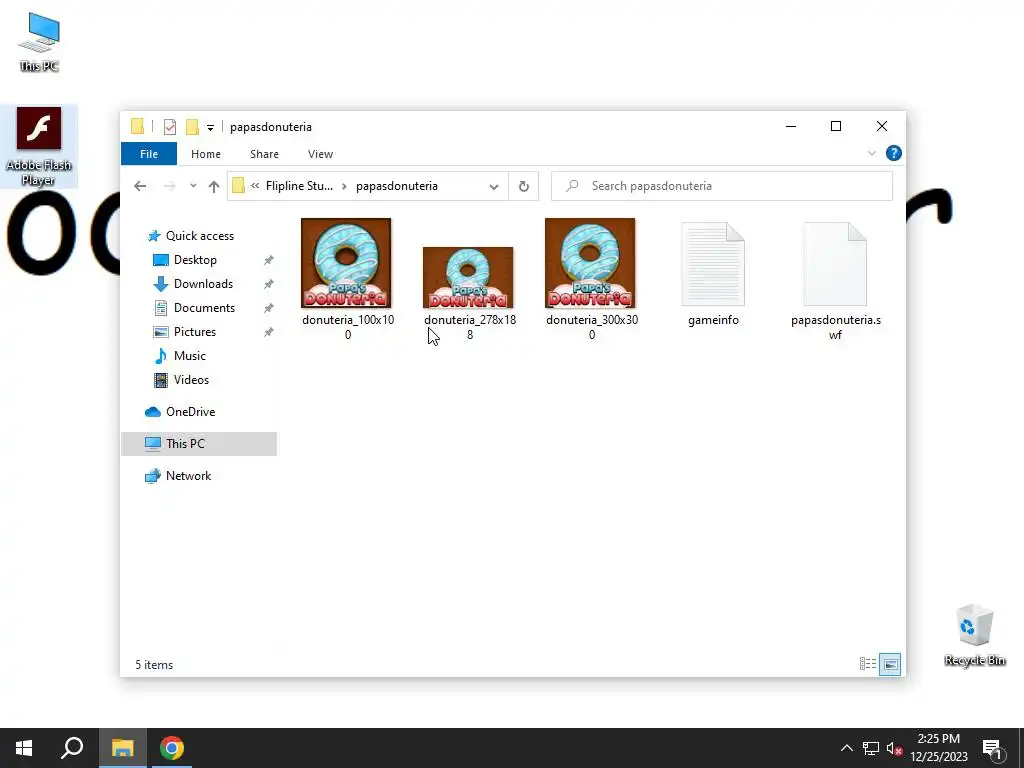
Task: Open the muted volume tray icon
Action: coord(895,748)
